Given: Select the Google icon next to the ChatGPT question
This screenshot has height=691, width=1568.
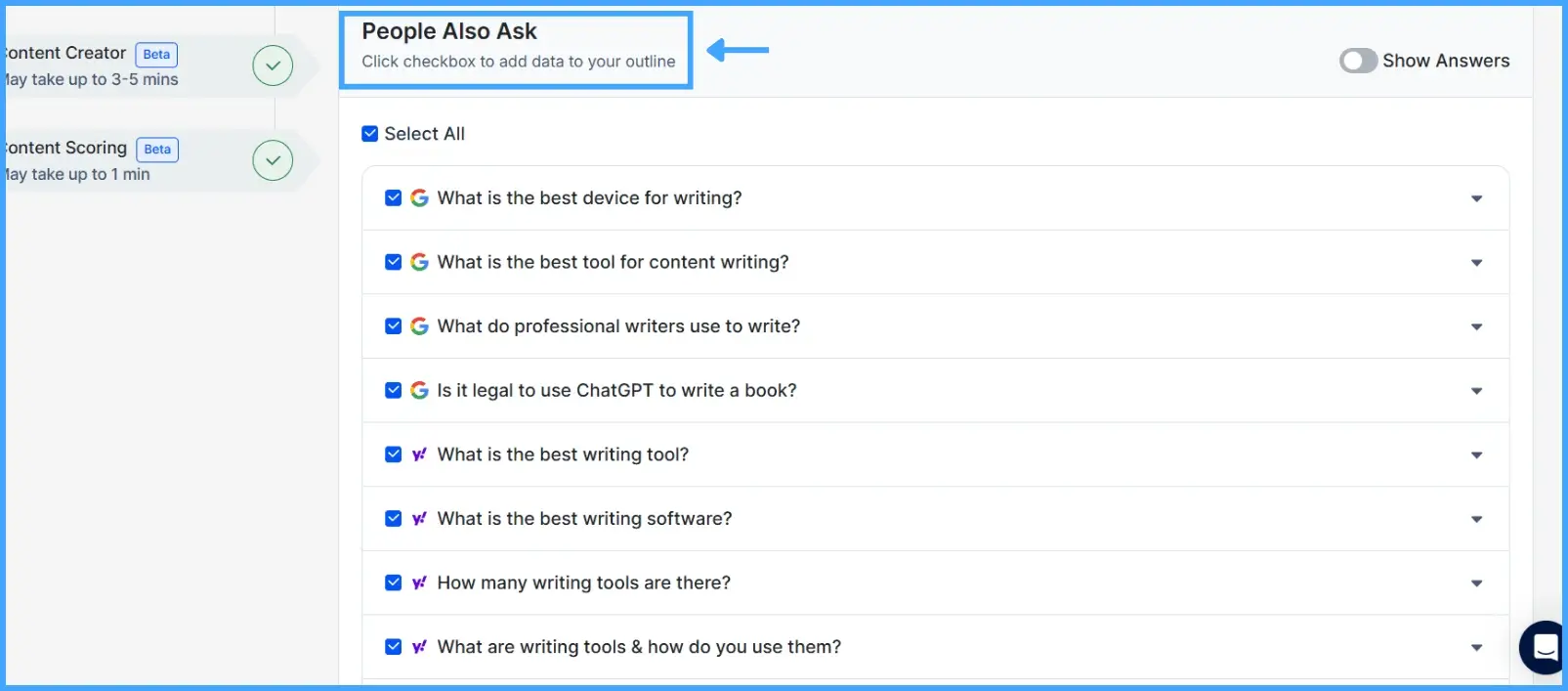Looking at the screenshot, I should pyautogui.click(x=419, y=390).
